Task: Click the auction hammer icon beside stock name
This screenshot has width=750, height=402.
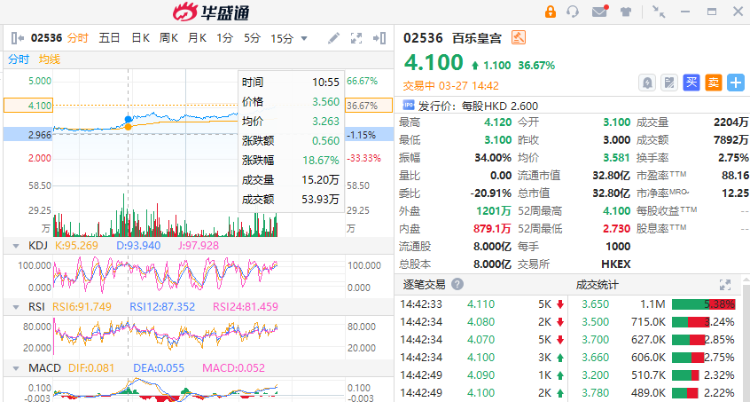Action: [518, 38]
